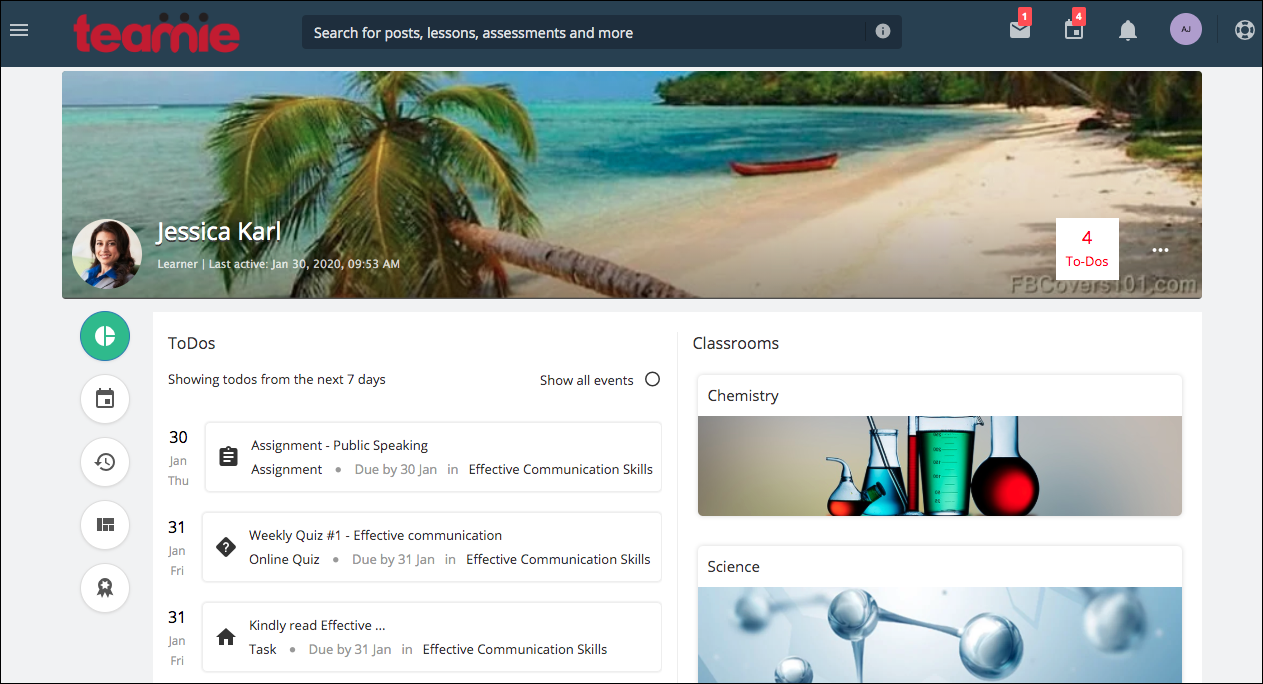This screenshot has height=684, width=1263.
Task: Select the layout grid sidebar icon
Action: 105,525
